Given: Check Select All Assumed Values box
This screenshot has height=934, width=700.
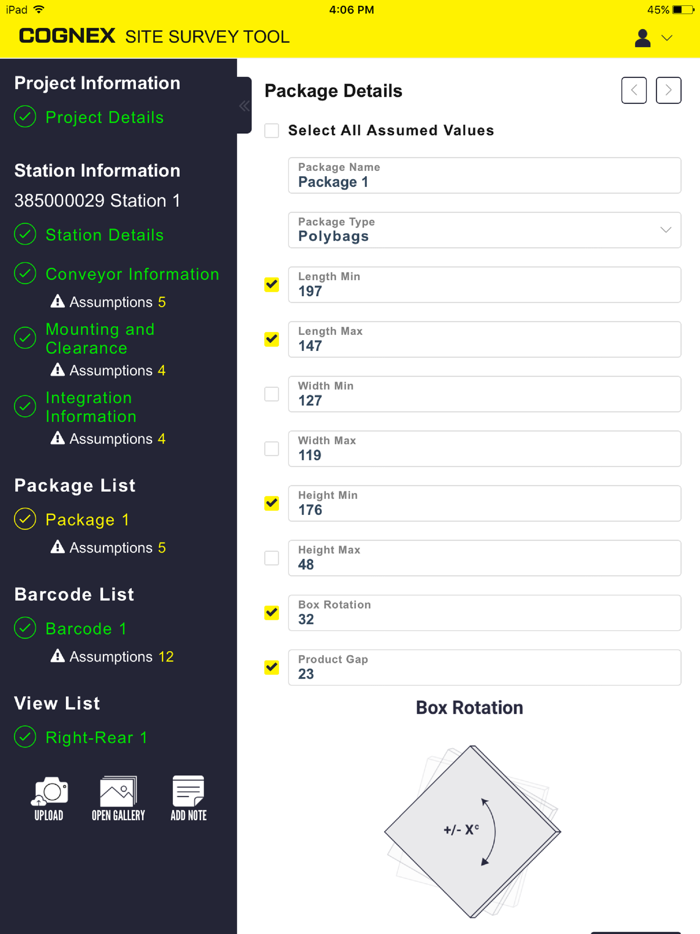Looking at the screenshot, I should coord(272,131).
